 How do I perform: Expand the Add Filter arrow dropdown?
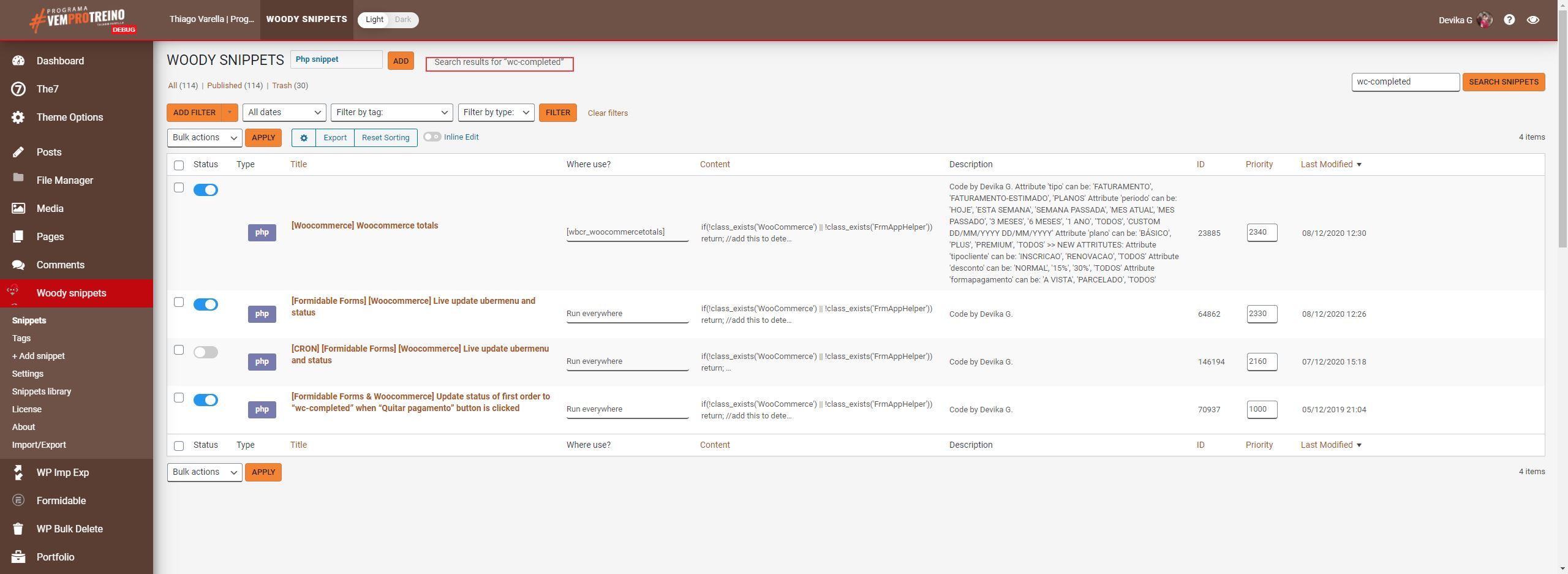(x=230, y=113)
